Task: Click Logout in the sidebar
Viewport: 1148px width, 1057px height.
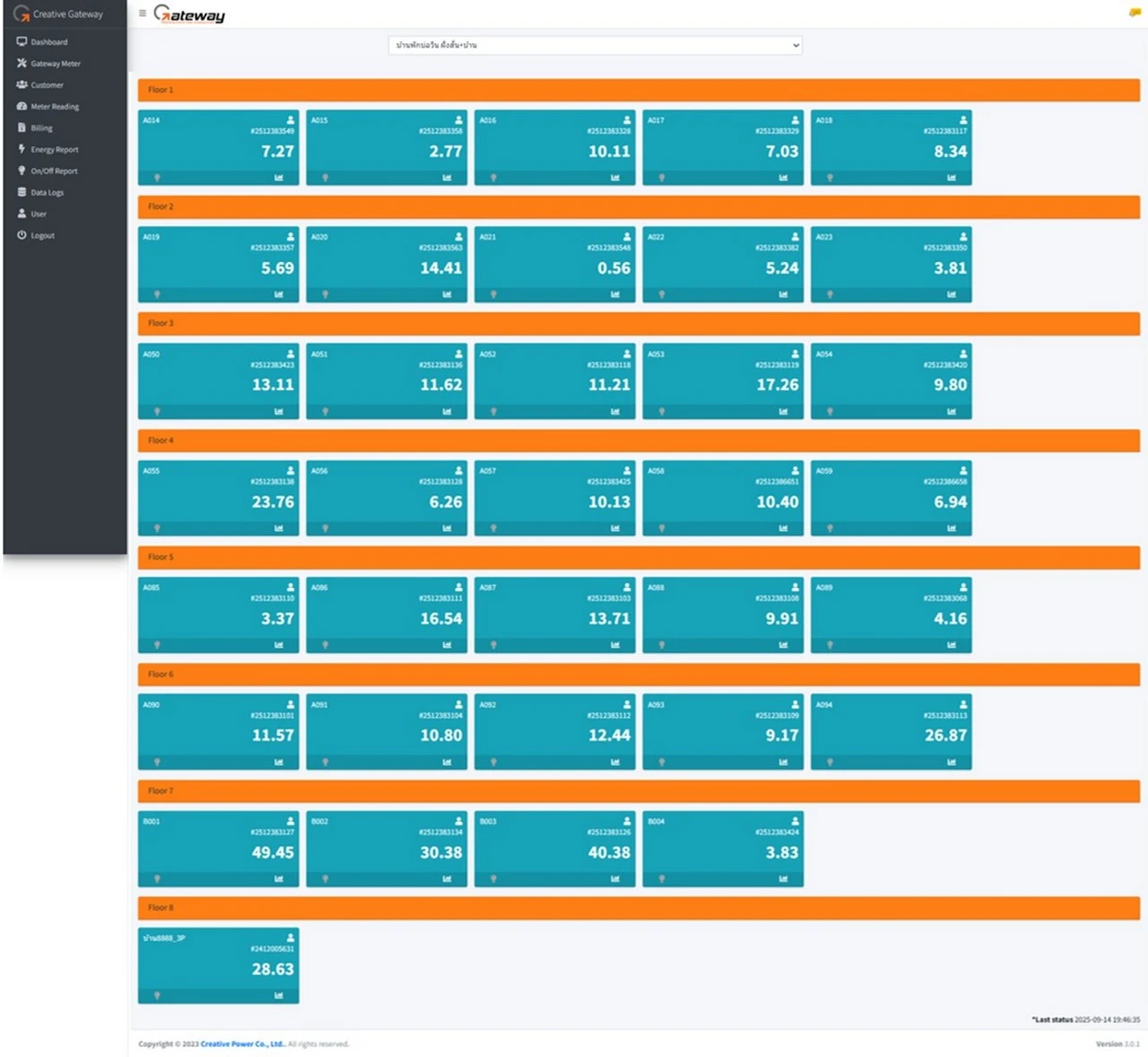Action: point(42,236)
